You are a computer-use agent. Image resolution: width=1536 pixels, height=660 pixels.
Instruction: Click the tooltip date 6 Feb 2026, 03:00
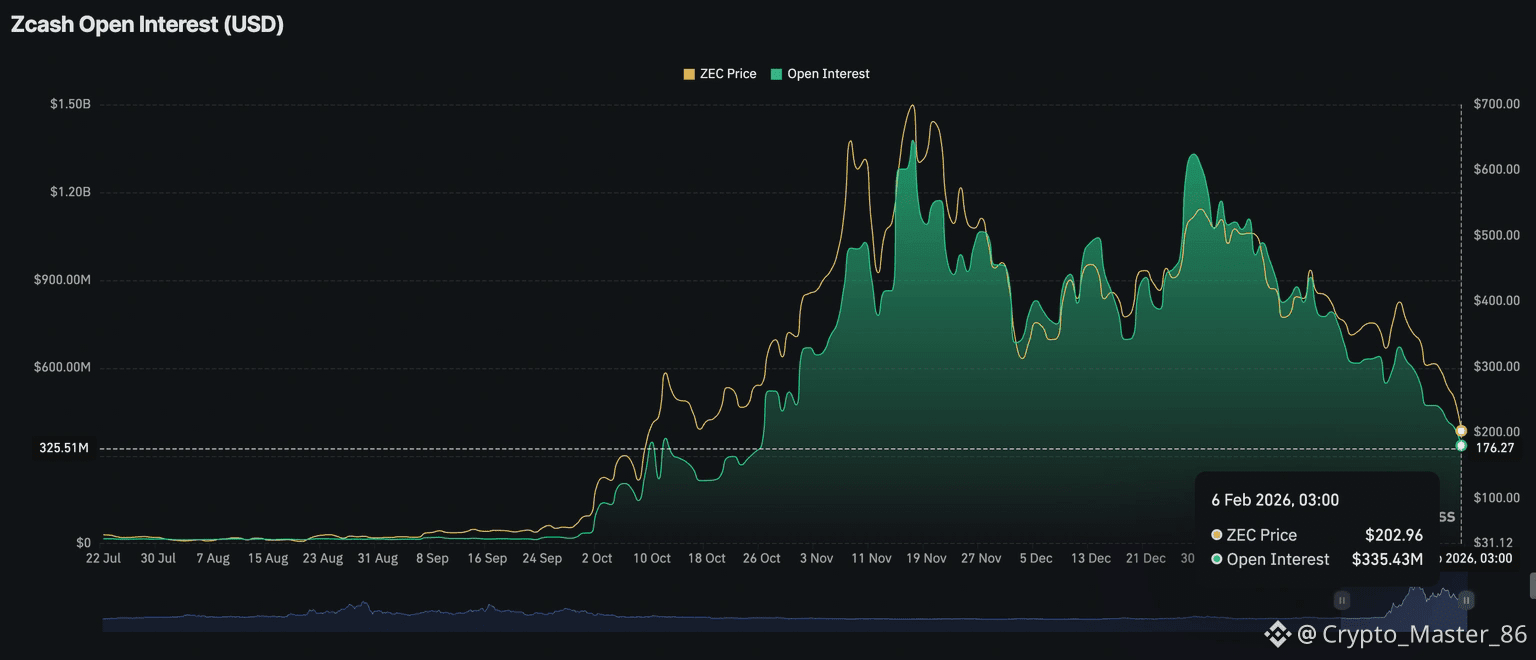(x=1275, y=500)
